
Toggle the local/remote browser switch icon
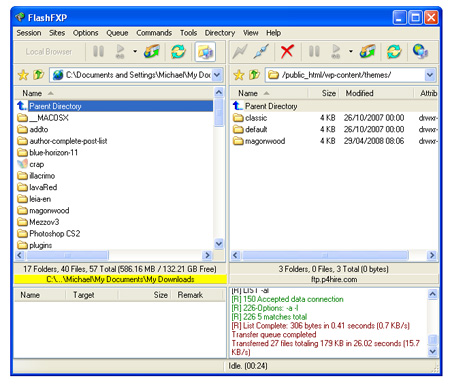(205, 52)
